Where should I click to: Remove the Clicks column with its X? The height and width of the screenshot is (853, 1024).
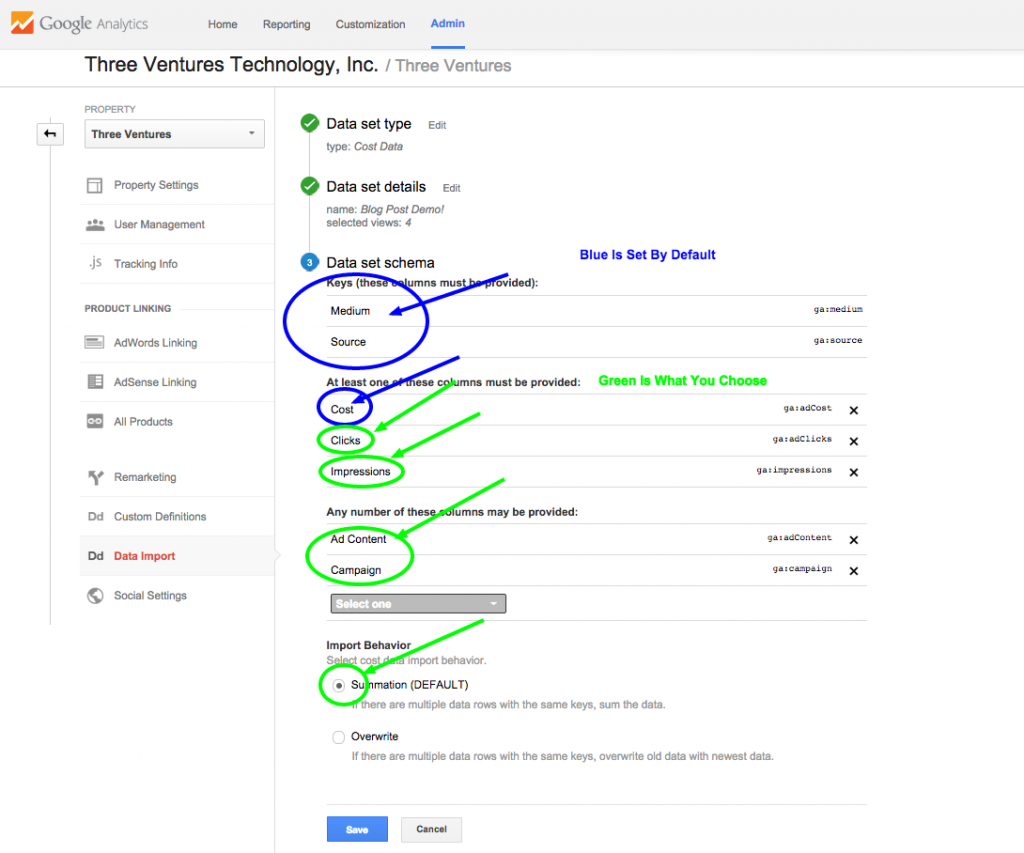tap(854, 442)
